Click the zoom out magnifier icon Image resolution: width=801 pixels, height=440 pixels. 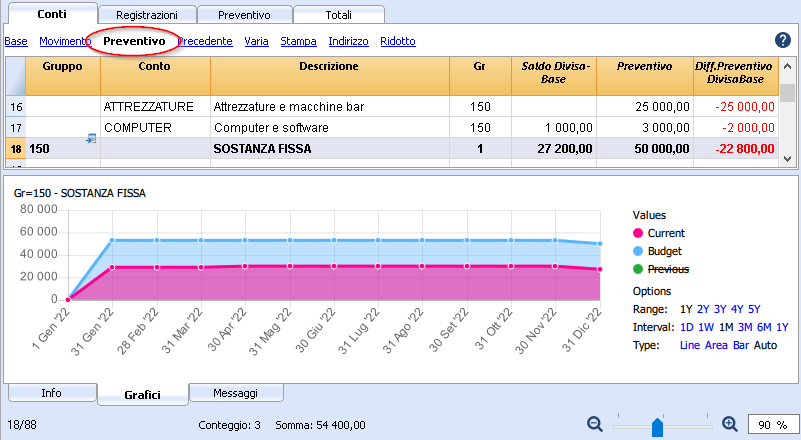(595, 424)
